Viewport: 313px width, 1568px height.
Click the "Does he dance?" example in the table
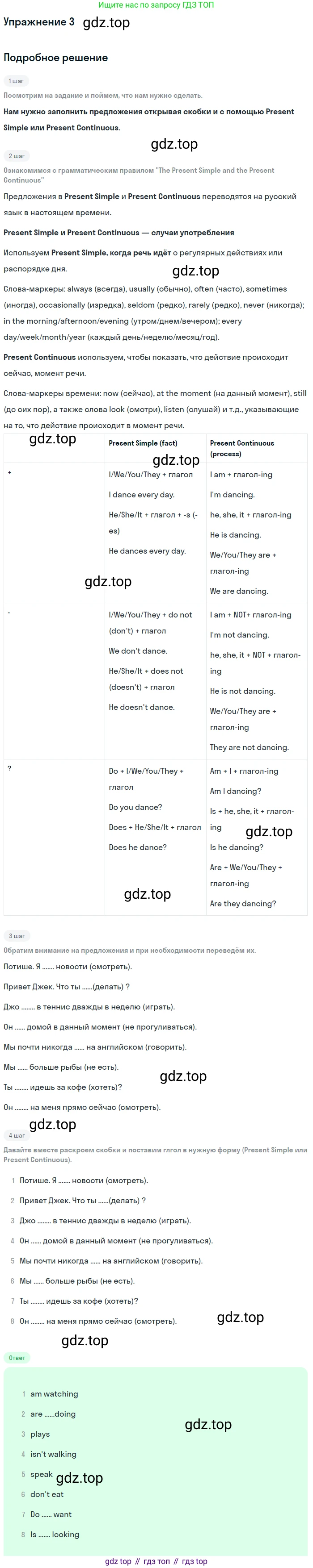pyautogui.click(x=137, y=847)
